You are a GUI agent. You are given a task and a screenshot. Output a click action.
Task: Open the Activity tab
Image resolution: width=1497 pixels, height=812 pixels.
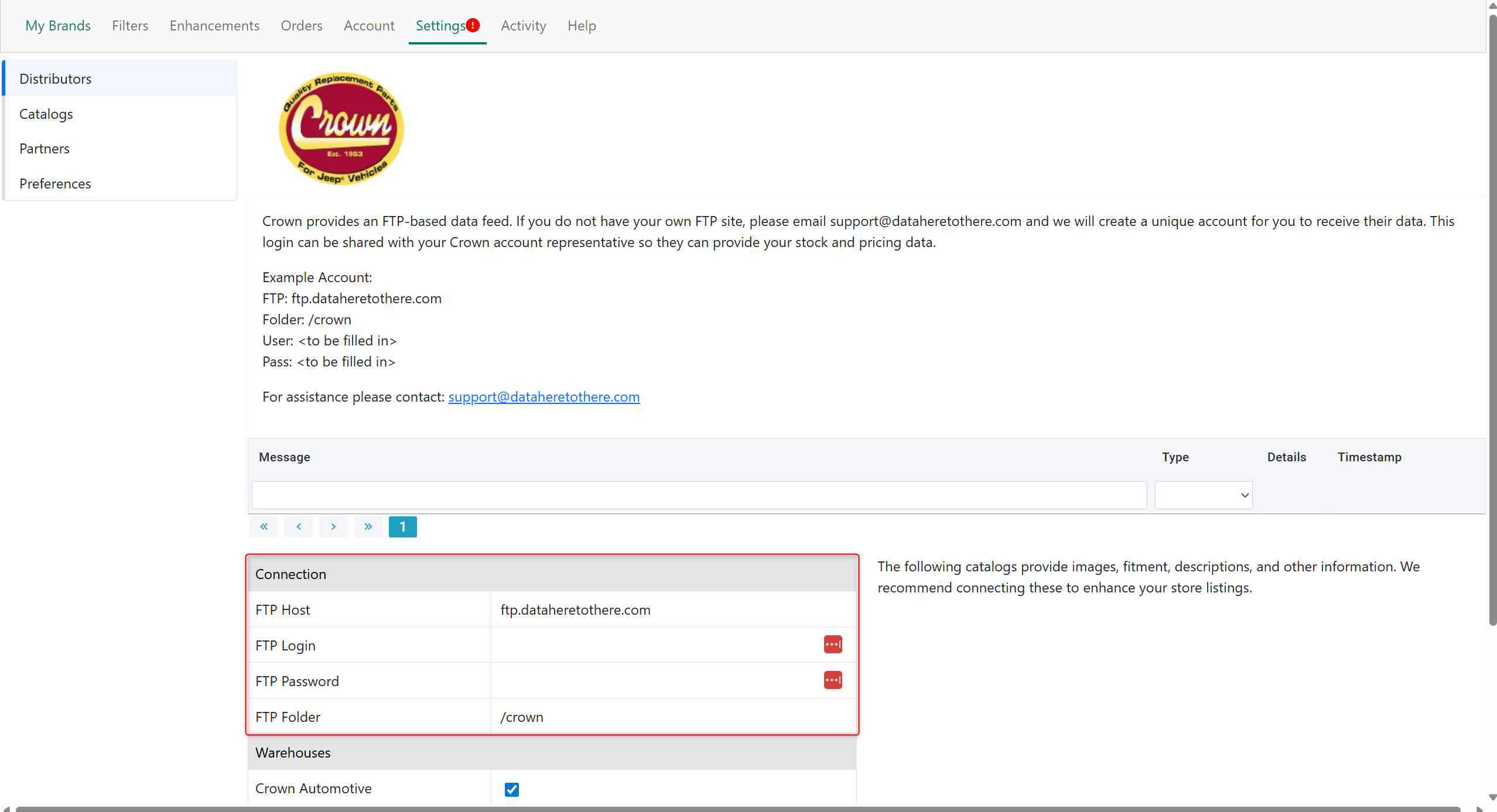[523, 26]
